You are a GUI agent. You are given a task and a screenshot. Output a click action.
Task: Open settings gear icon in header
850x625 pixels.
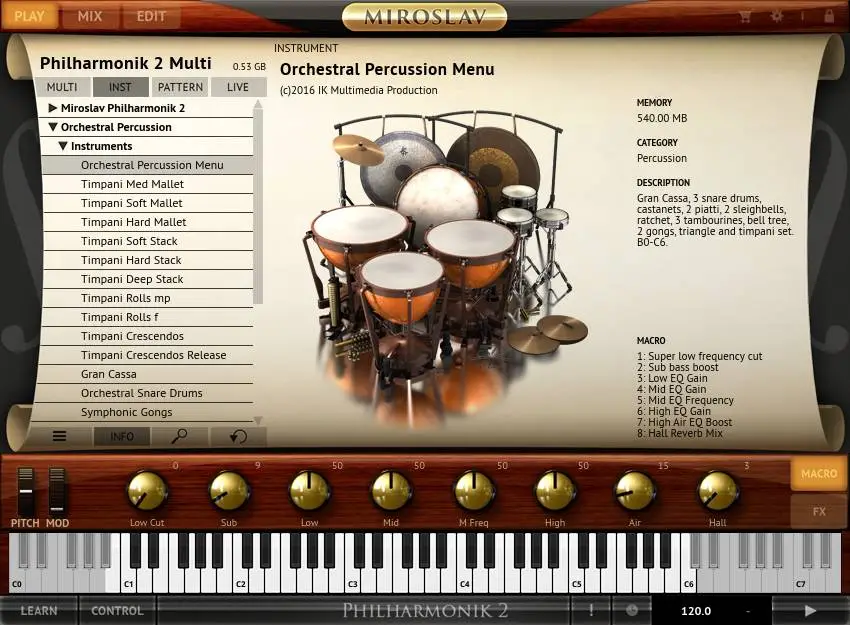click(x=777, y=16)
